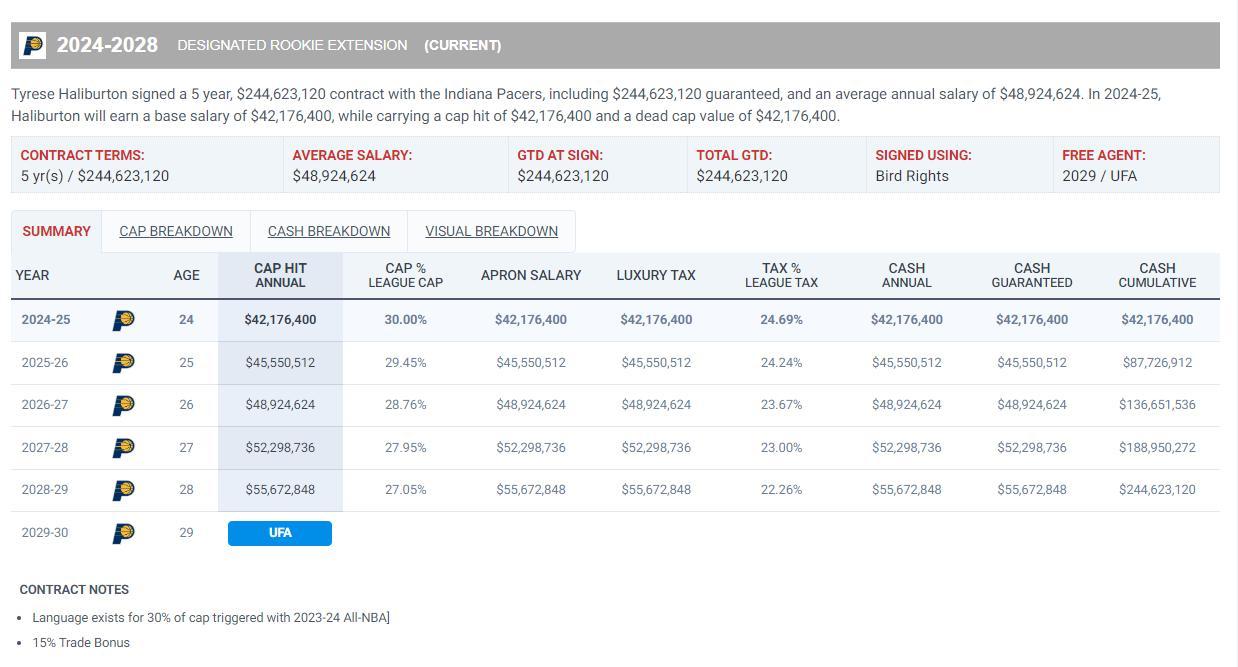The height and width of the screenshot is (667, 1238).
Task: Select the 2024-25 season row label
Action: pyautogui.click(x=46, y=320)
